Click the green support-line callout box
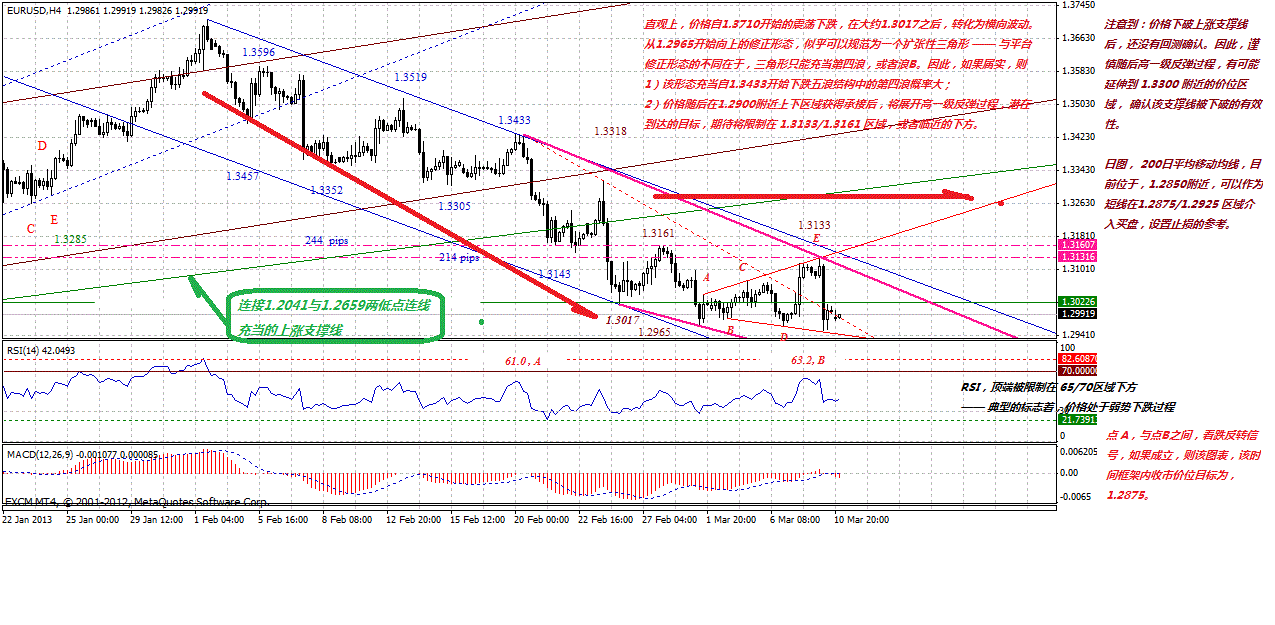Viewport: 1275px width, 625px height. (x=334, y=318)
